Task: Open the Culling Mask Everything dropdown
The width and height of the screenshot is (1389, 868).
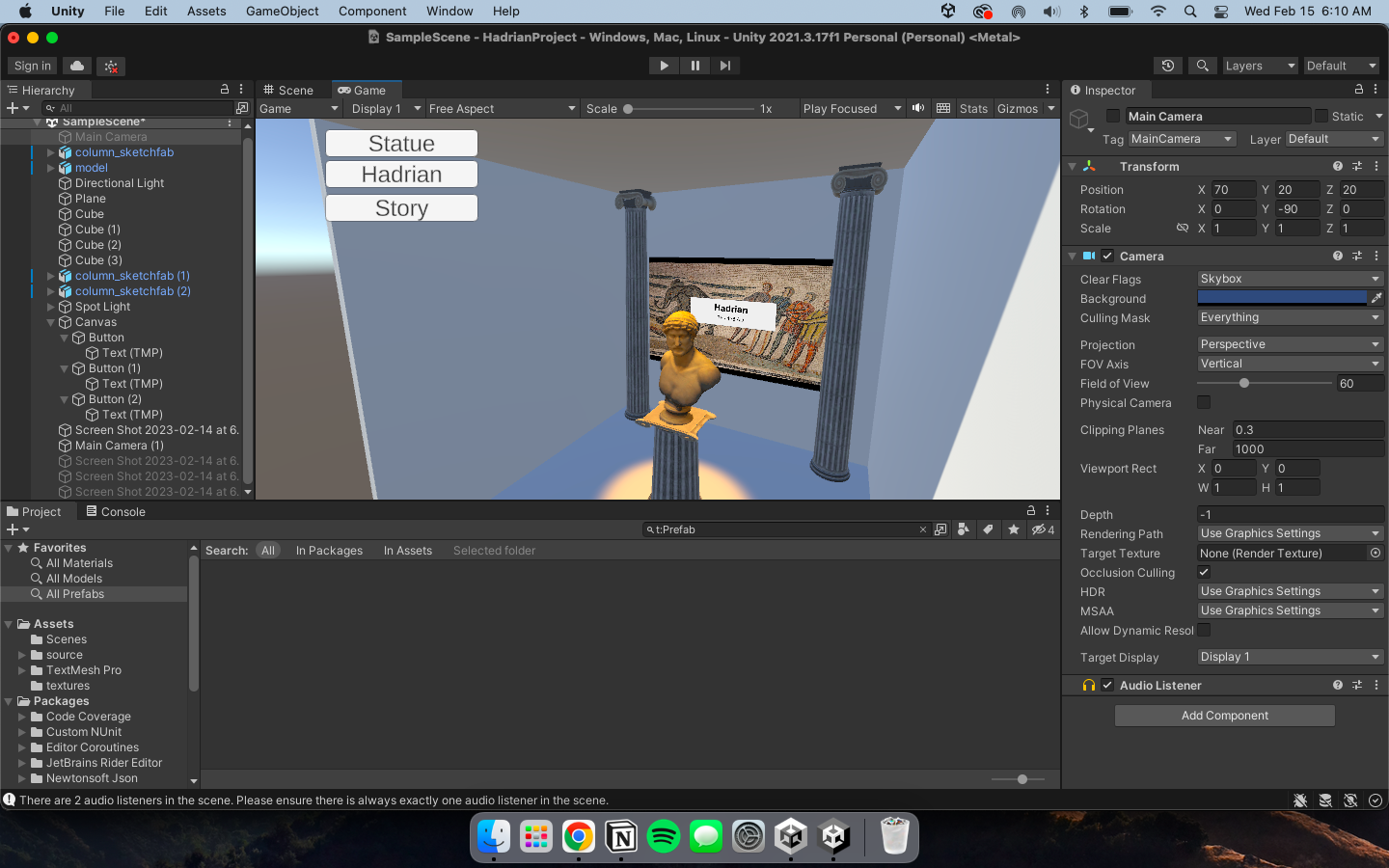Action: tap(1291, 317)
